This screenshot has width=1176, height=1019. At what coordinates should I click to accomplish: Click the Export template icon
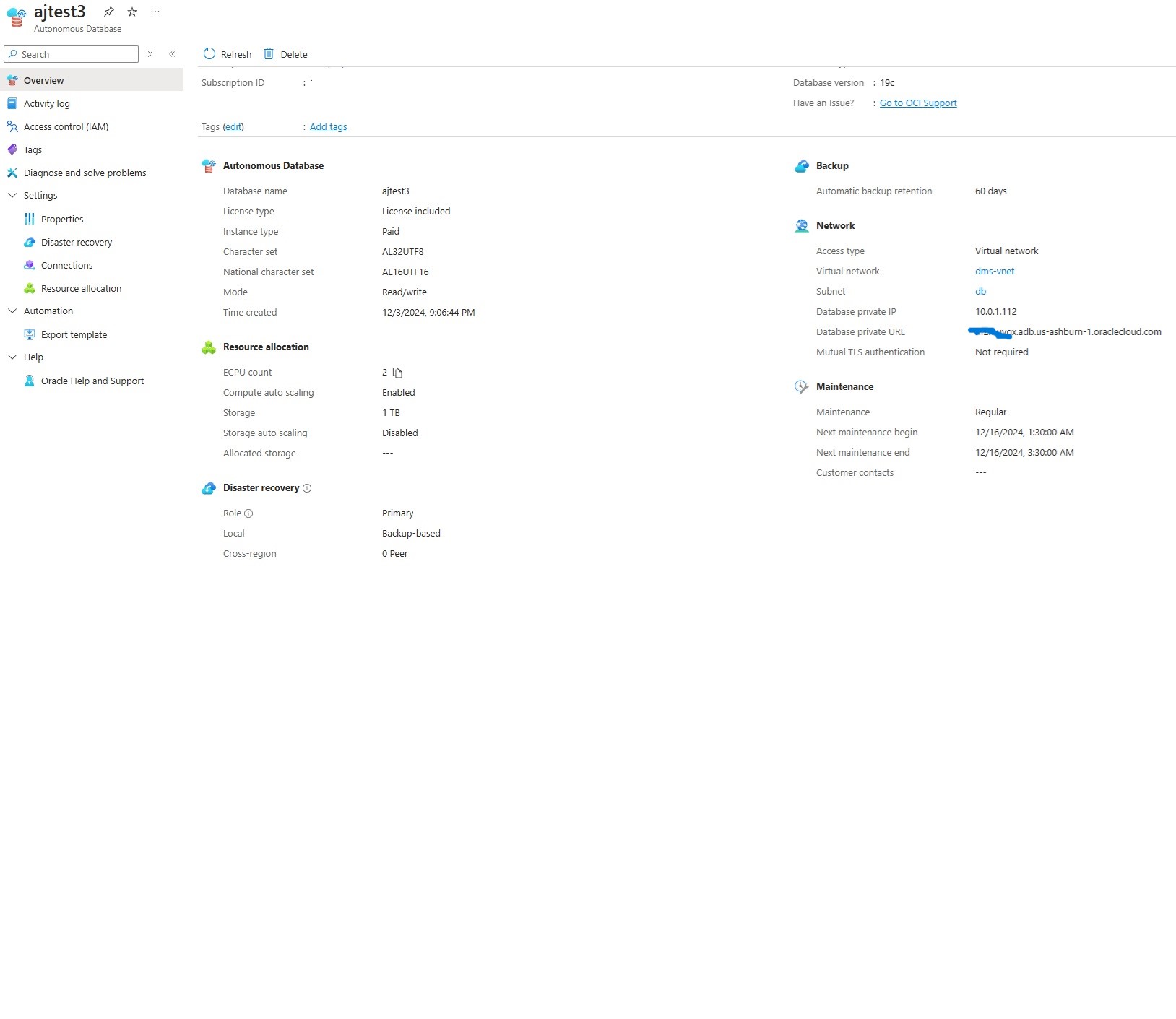point(30,334)
